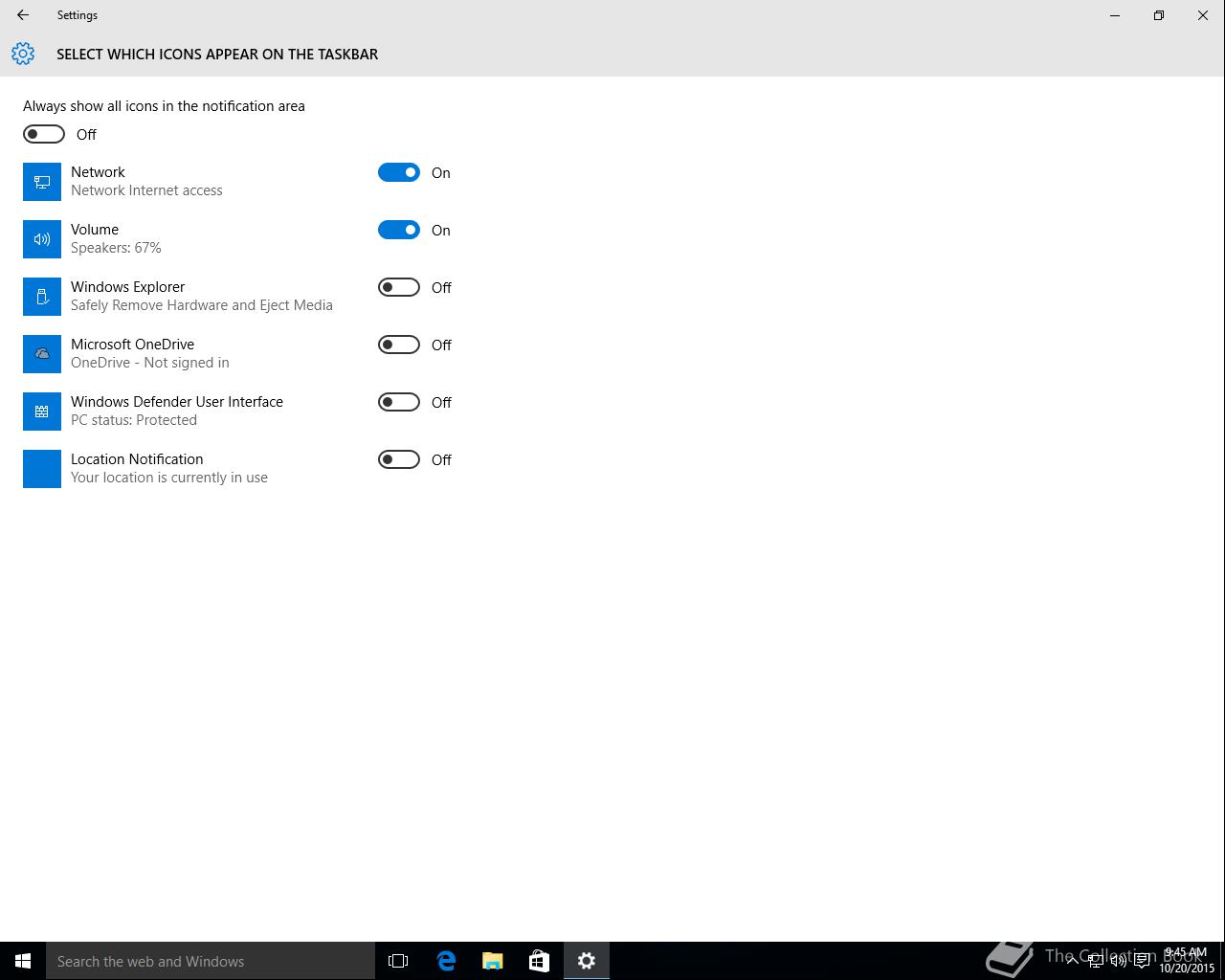Click the network tray icon

(x=1096, y=961)
